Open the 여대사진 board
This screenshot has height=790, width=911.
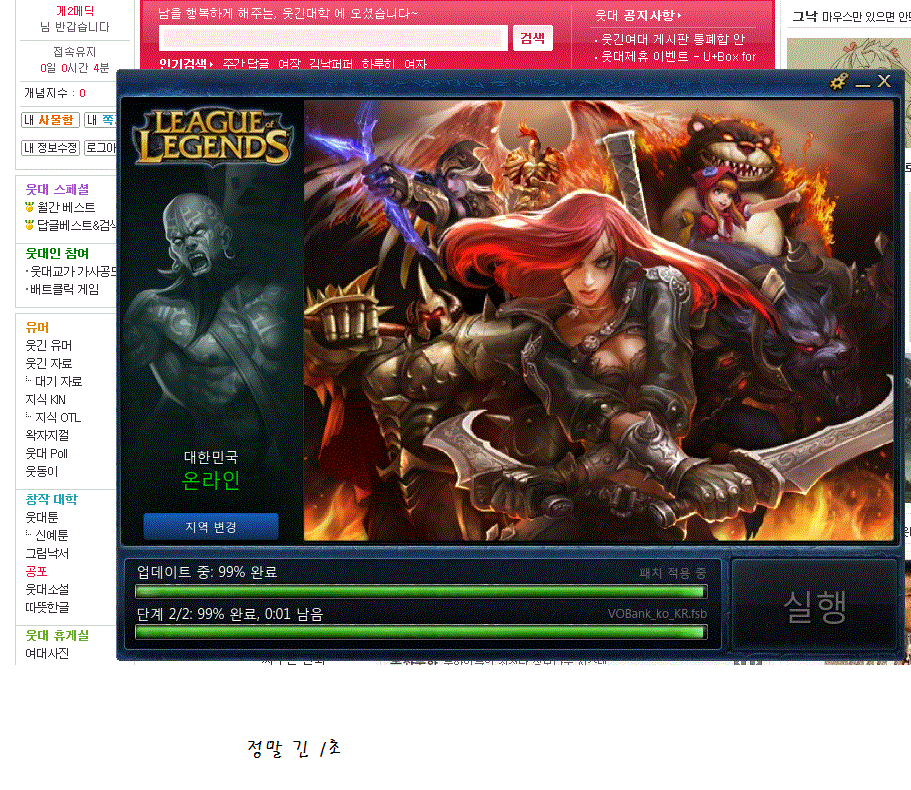point(47,653)
